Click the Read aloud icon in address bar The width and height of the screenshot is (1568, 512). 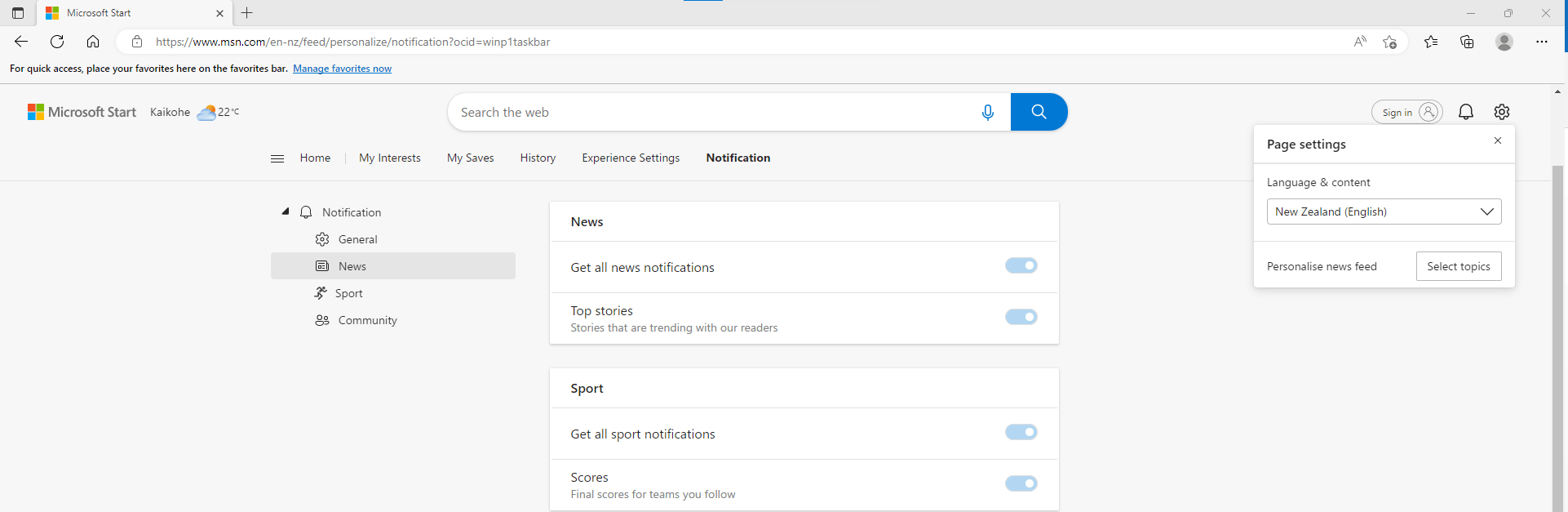(1360, 42)
